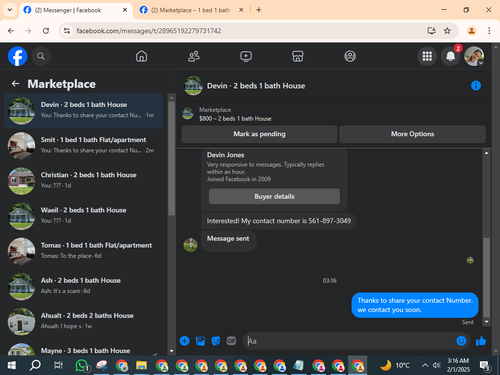Switch to the Messenger | Facebook browser tab
This screenshot has height=375, width=500.
[x=75, y=10]
